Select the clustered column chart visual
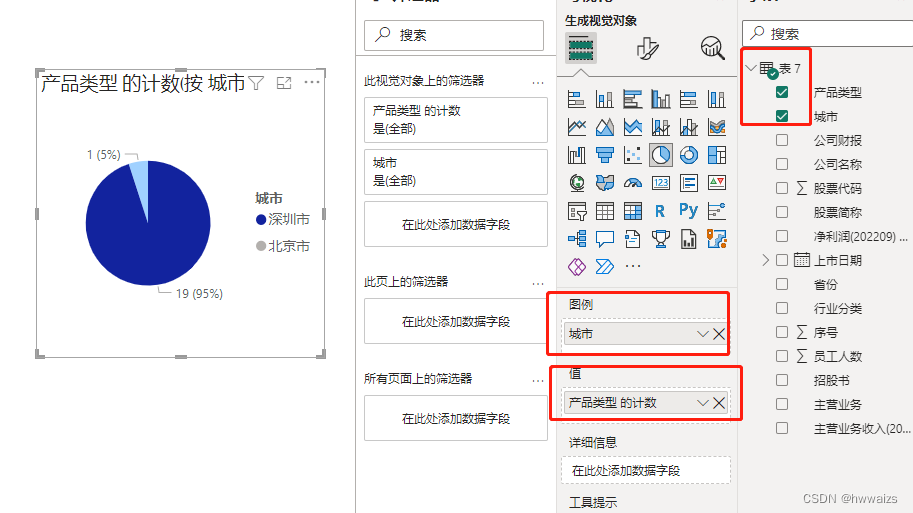 click(660, 99)
